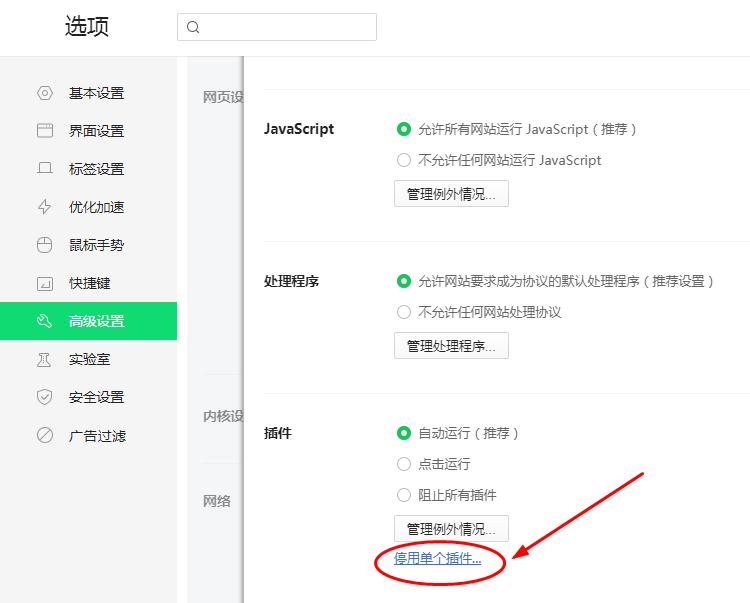This screenshot has width=750, height=603.
Task: Click the 快捷键 keyboard shortcut icon
Action: coord(44,283)
